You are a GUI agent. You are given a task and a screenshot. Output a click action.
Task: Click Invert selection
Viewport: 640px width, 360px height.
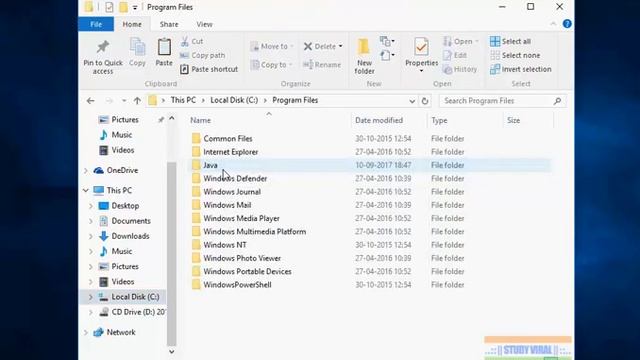521,69
